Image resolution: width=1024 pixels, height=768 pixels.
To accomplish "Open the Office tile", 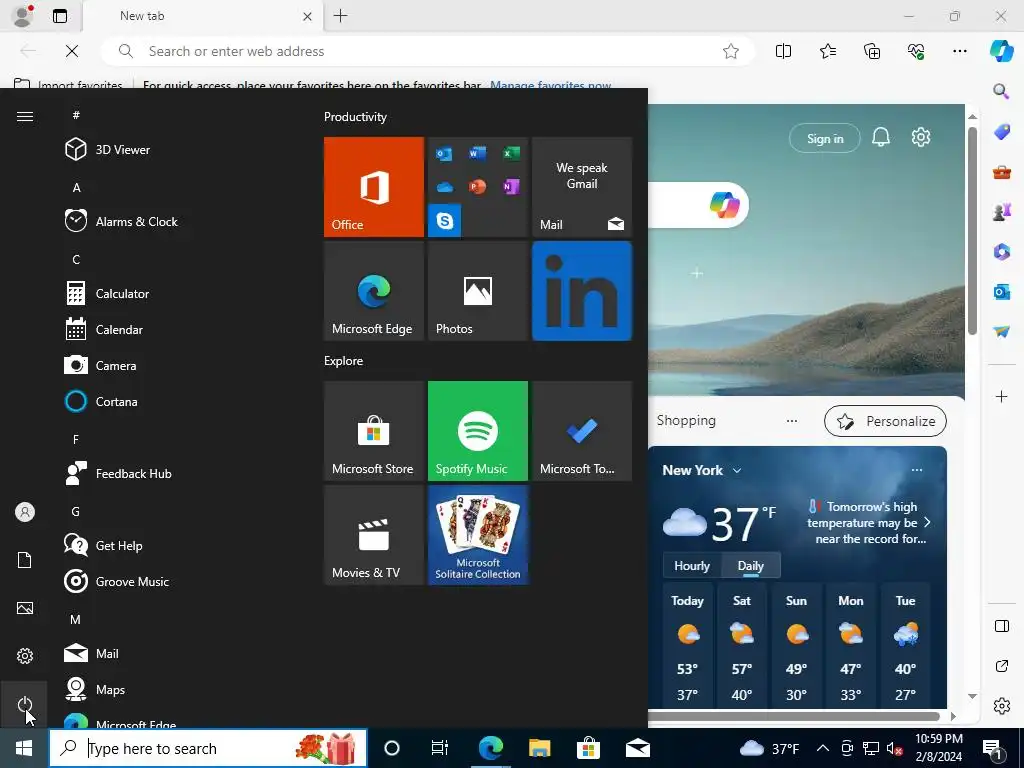I will pyautogui.click(x=374, y=187).
